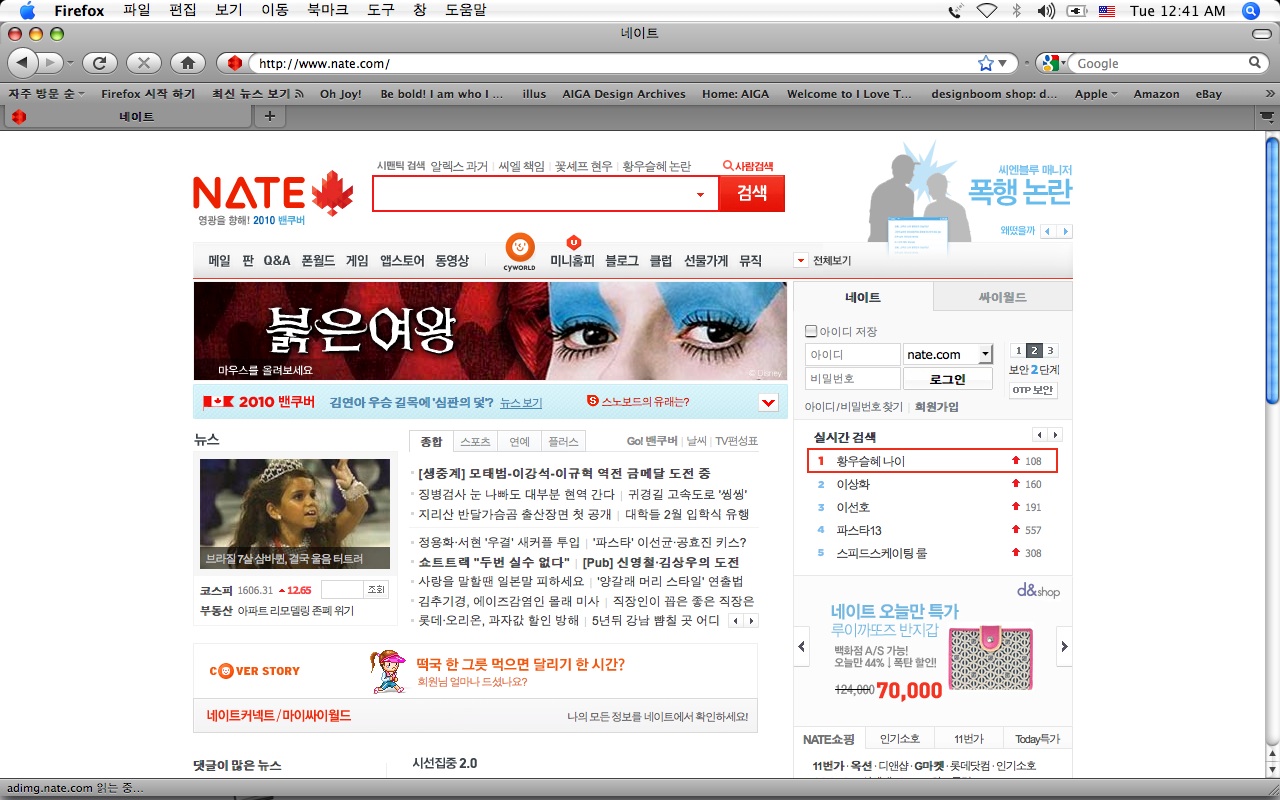Open 미니홈피 with its red badge icon
This screenshot has width=1280, height=800.
click(573, 253)
